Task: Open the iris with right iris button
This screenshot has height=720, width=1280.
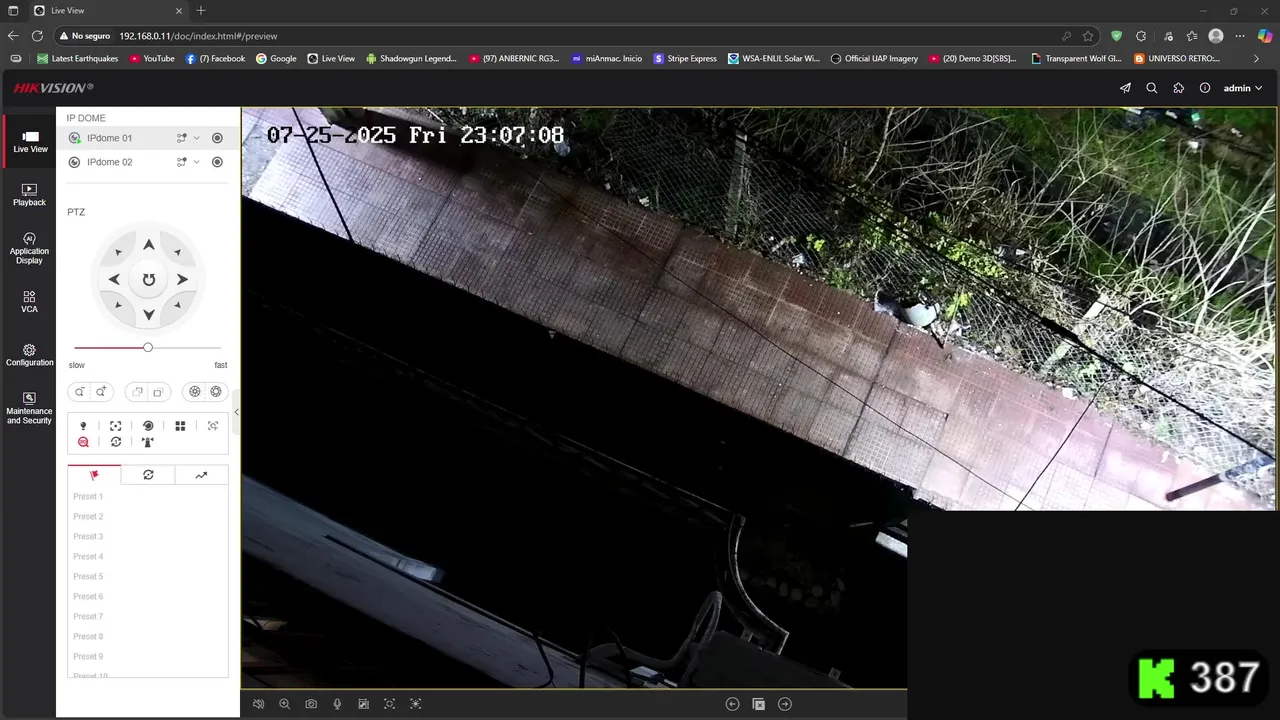Action: coord(216,392)
